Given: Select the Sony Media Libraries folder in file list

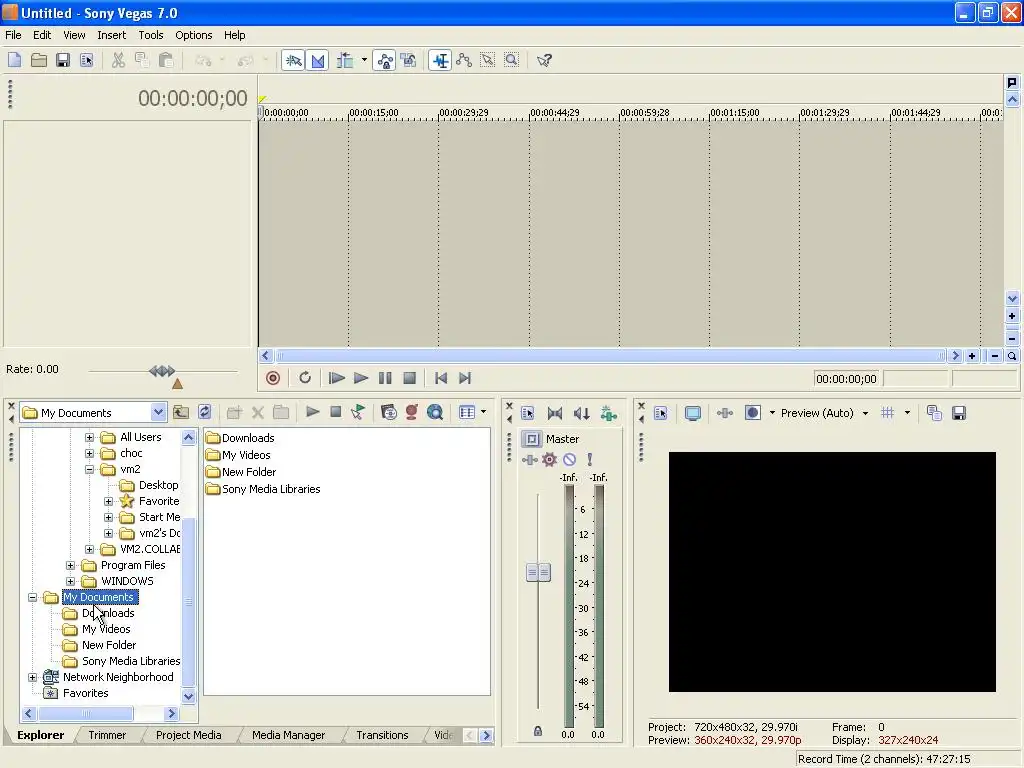Looking at the screenshot, I should pyautogui.click(x=263, y=489).
